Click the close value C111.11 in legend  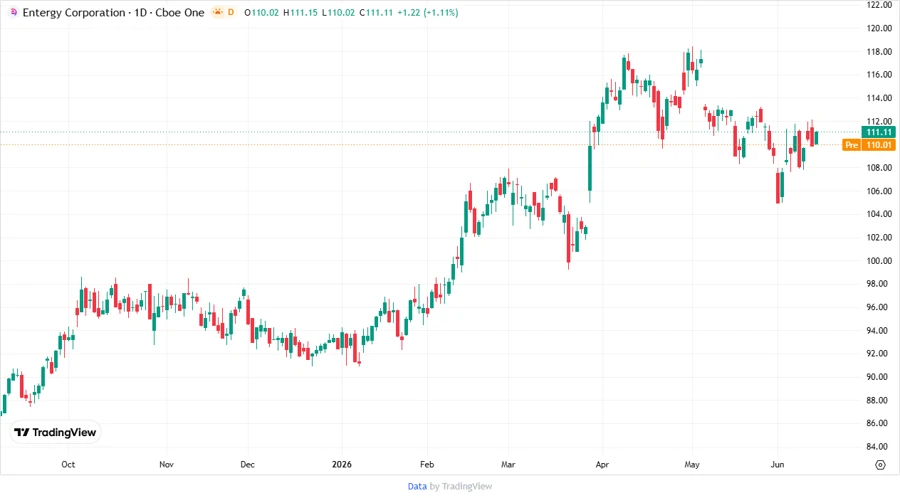[x=376, y=13]
